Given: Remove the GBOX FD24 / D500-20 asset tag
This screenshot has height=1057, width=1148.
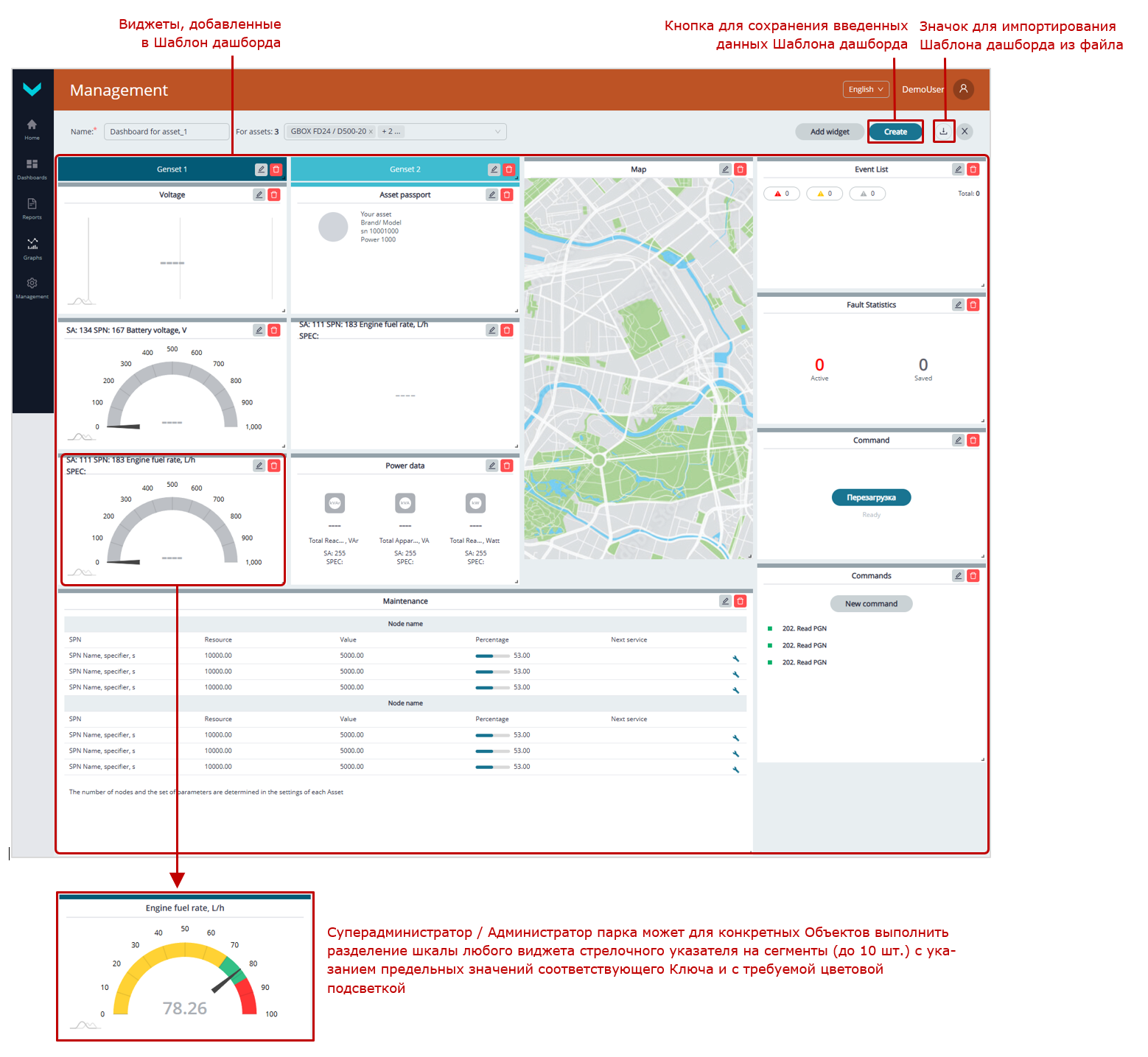Looking at the screenshot, I should (x=371, y=132).
